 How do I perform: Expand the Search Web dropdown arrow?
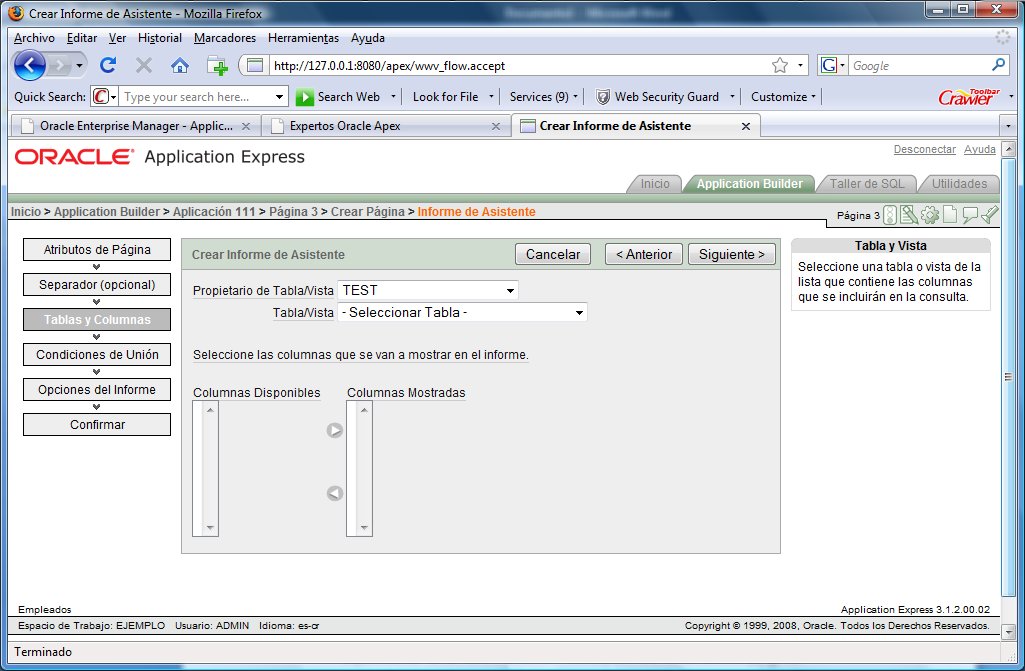(394, 97)
